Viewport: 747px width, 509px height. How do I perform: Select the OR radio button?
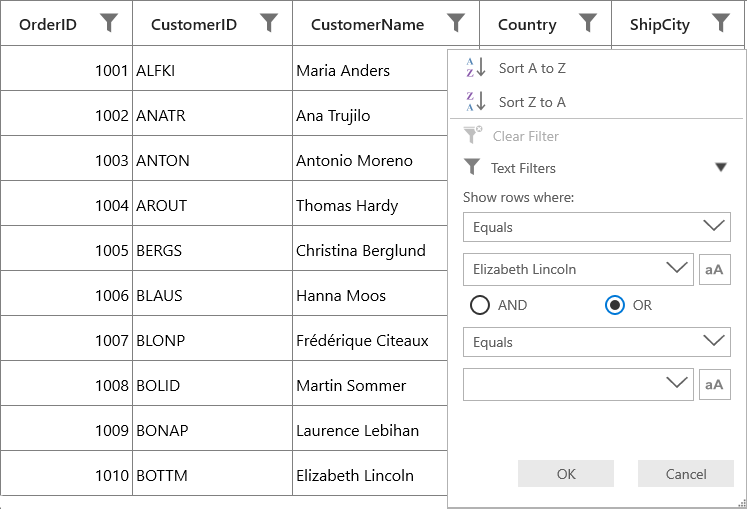coord(615,305)
